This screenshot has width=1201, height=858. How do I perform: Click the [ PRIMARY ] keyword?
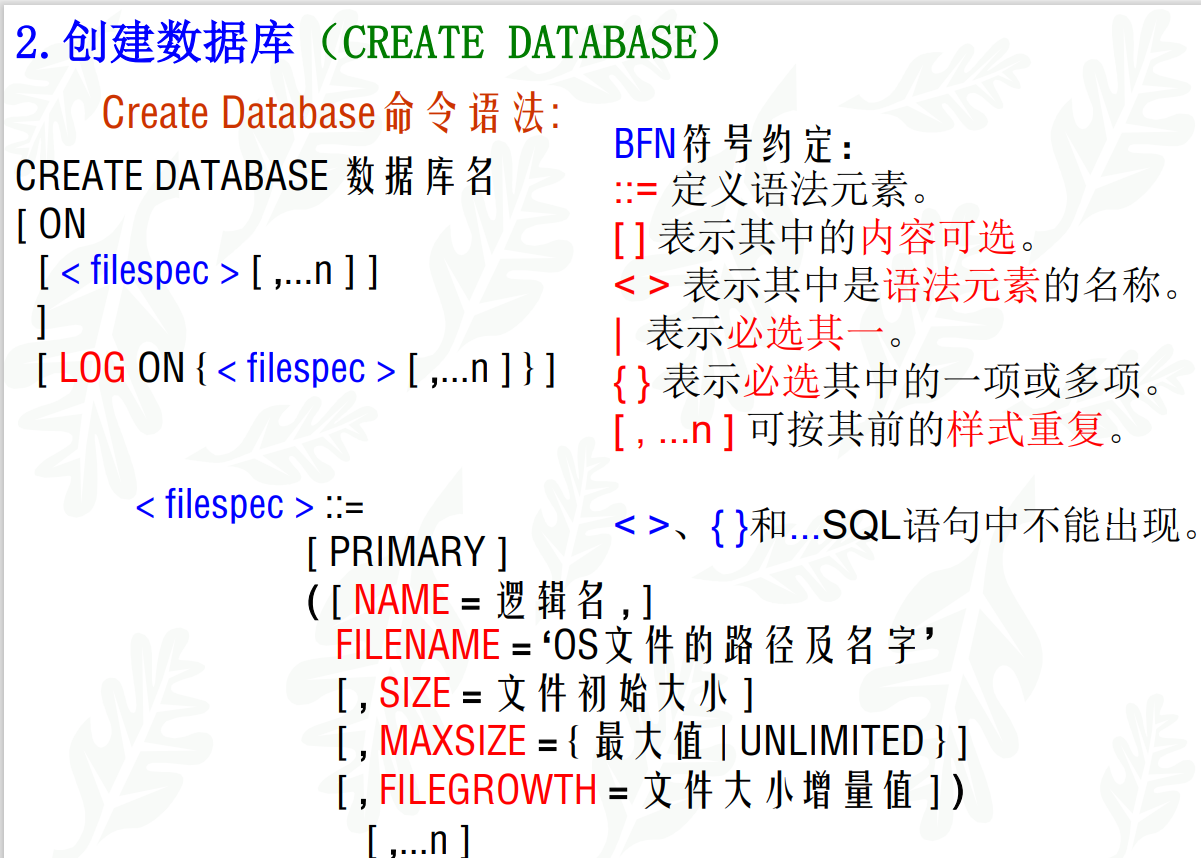407,553
